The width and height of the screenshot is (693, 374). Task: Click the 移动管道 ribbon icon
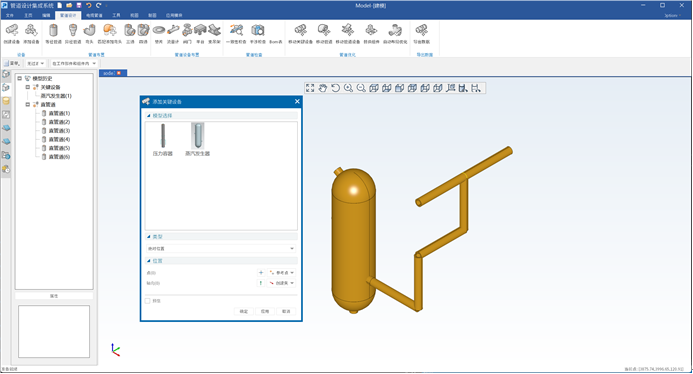(324, 34)
